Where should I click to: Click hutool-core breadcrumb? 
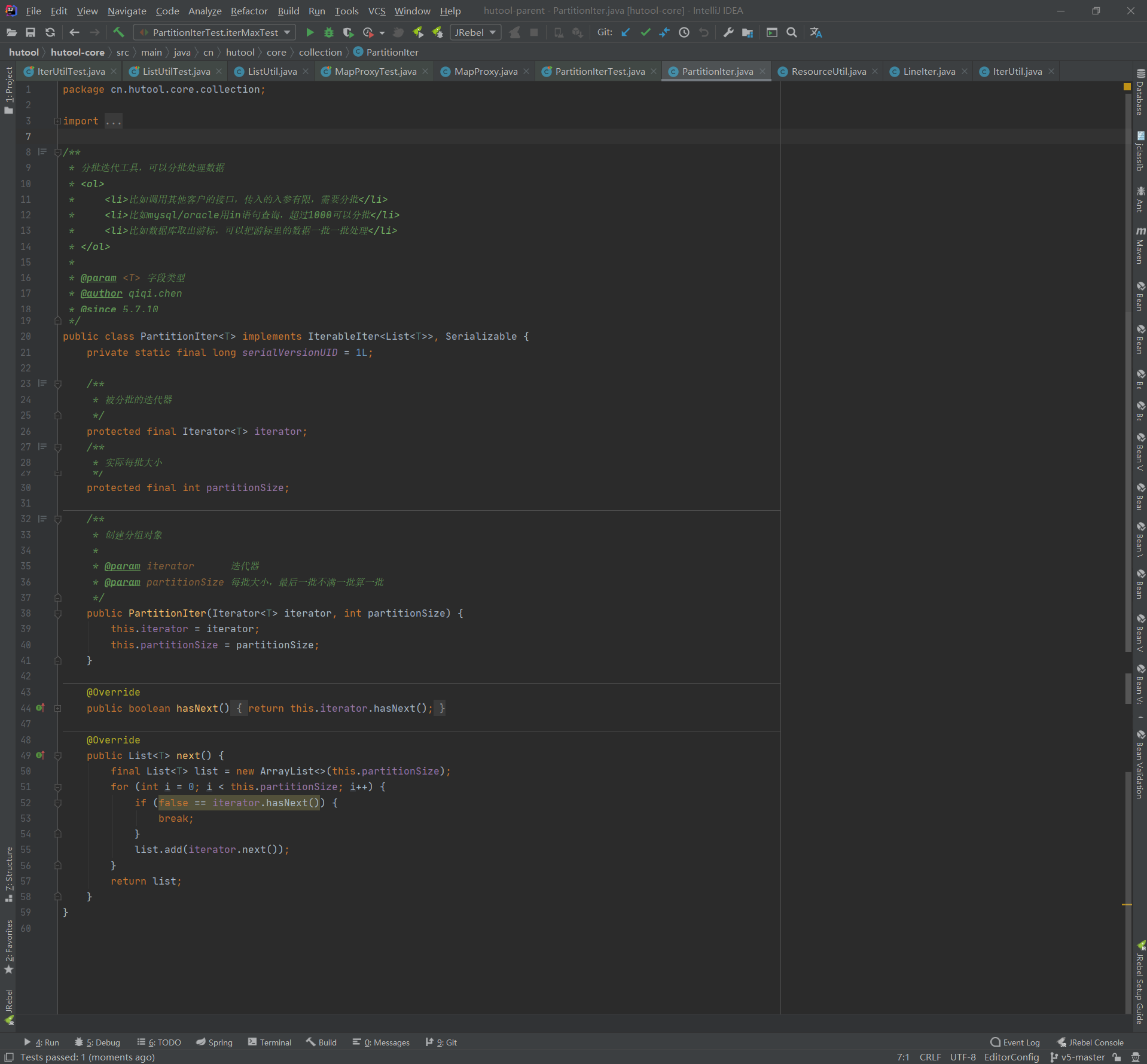(78, 52)
